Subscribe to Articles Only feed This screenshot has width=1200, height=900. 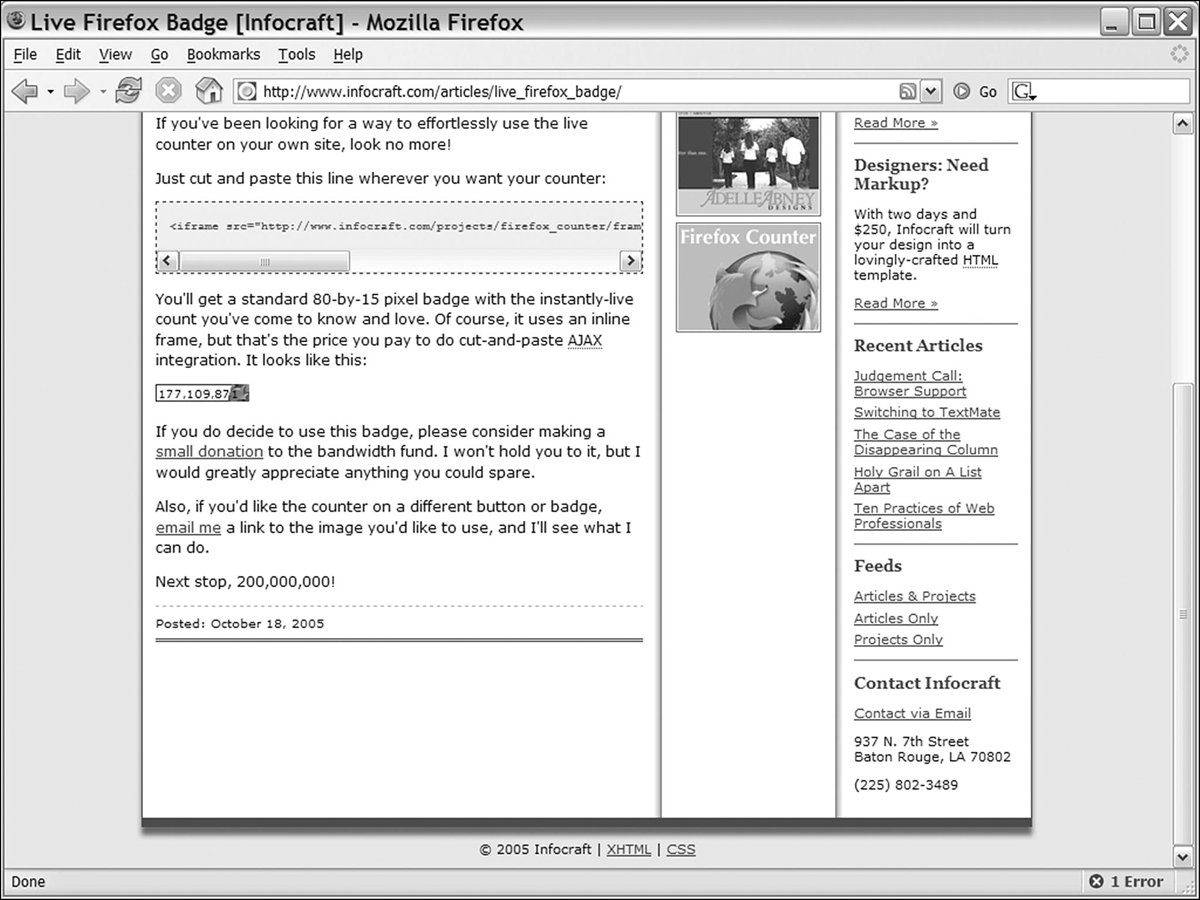pos(896,618)
